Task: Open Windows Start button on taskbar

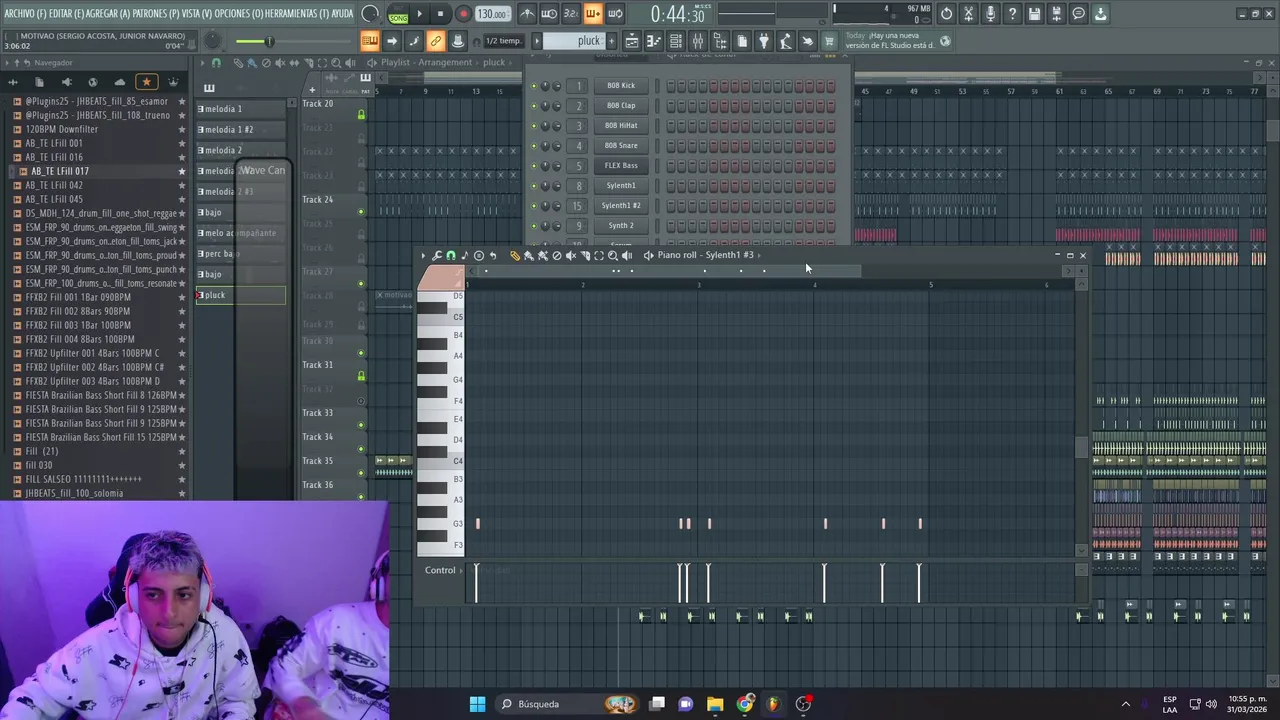Action: click(477, 704)
